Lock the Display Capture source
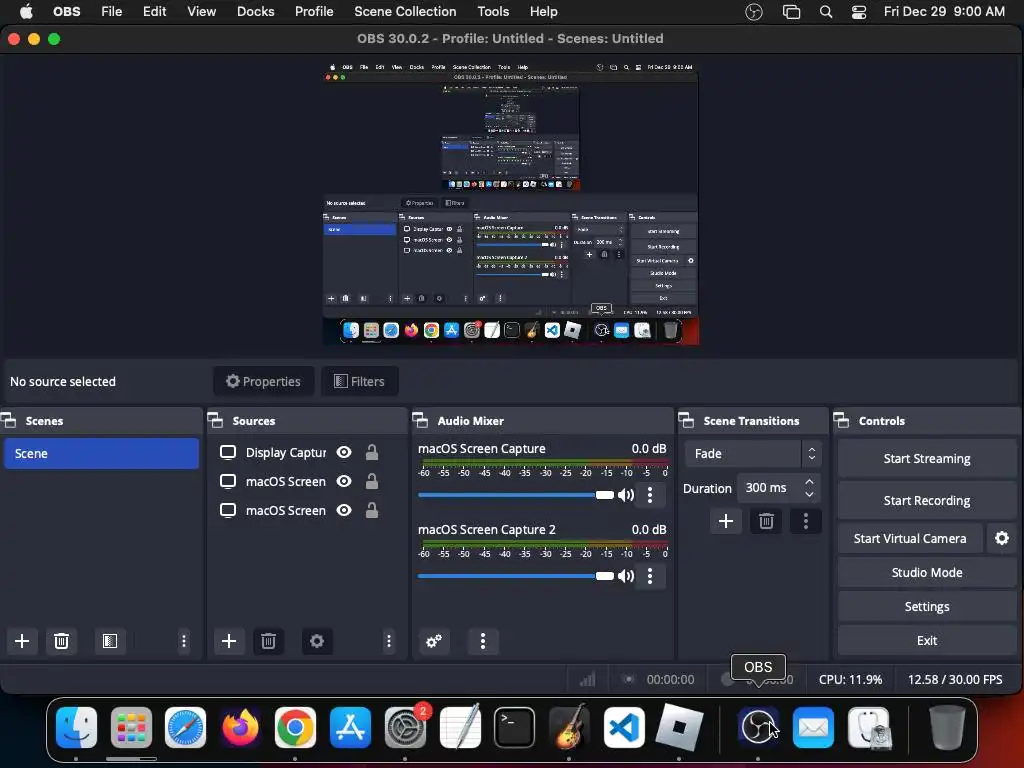Screen dimensions: 1024x768 [372, 452]
